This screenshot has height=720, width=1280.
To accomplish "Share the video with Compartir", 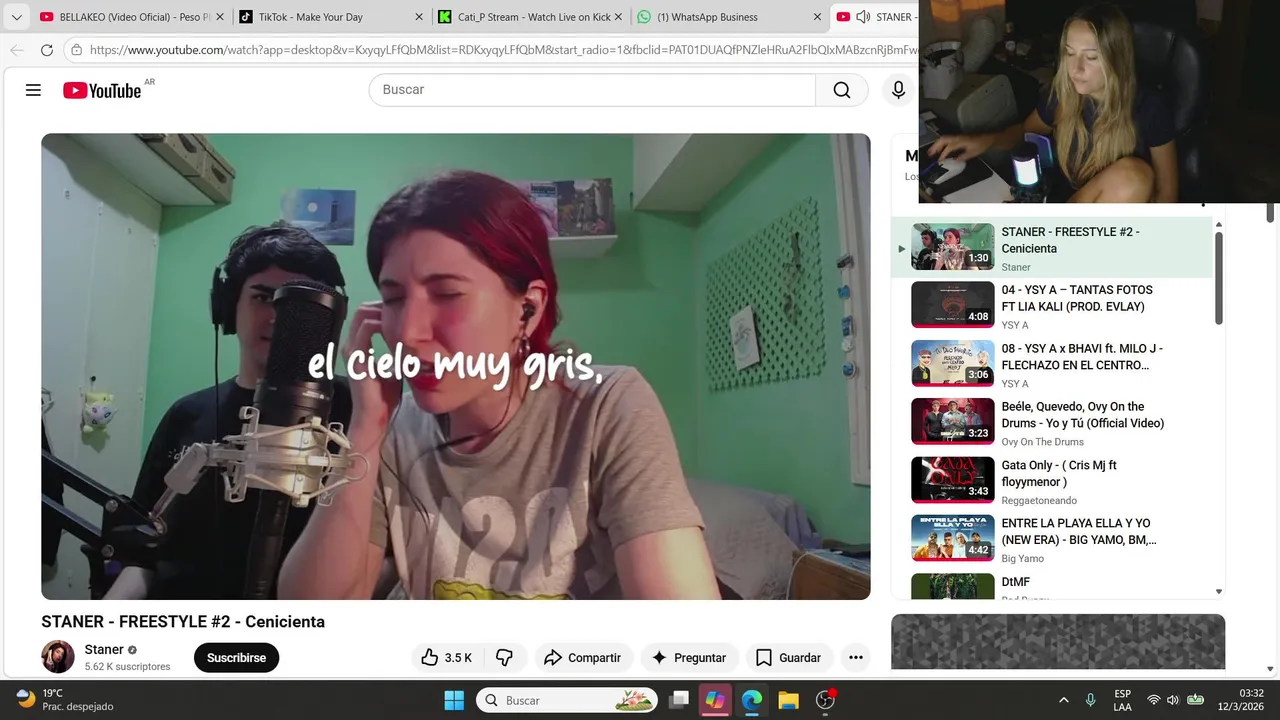I will pos(583,657).
